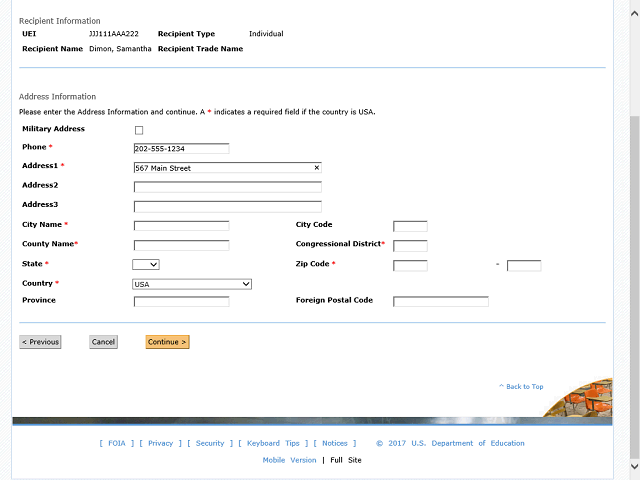Image resolution: width=640 pixels, height=480 pixels.
Task: Focus the City Code field
Action: point(410,226)
